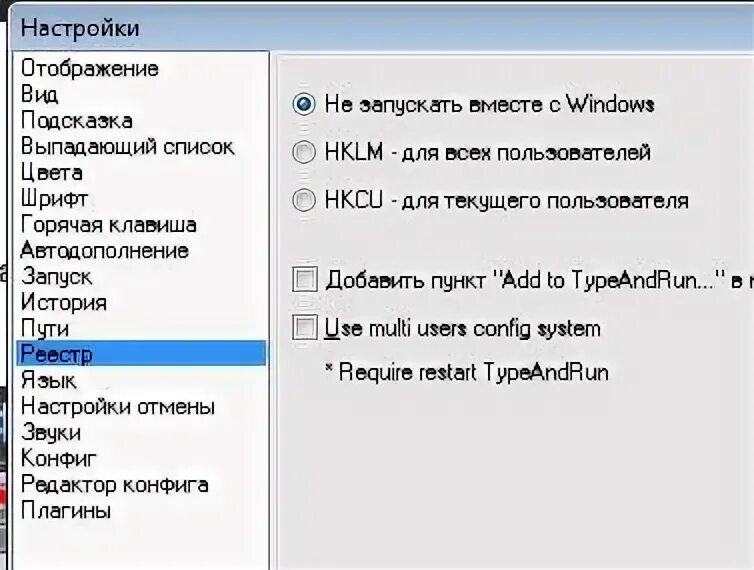Open the Цвета settings page
This screenshot has width=754, height=570.
click(x=51, y=172)
